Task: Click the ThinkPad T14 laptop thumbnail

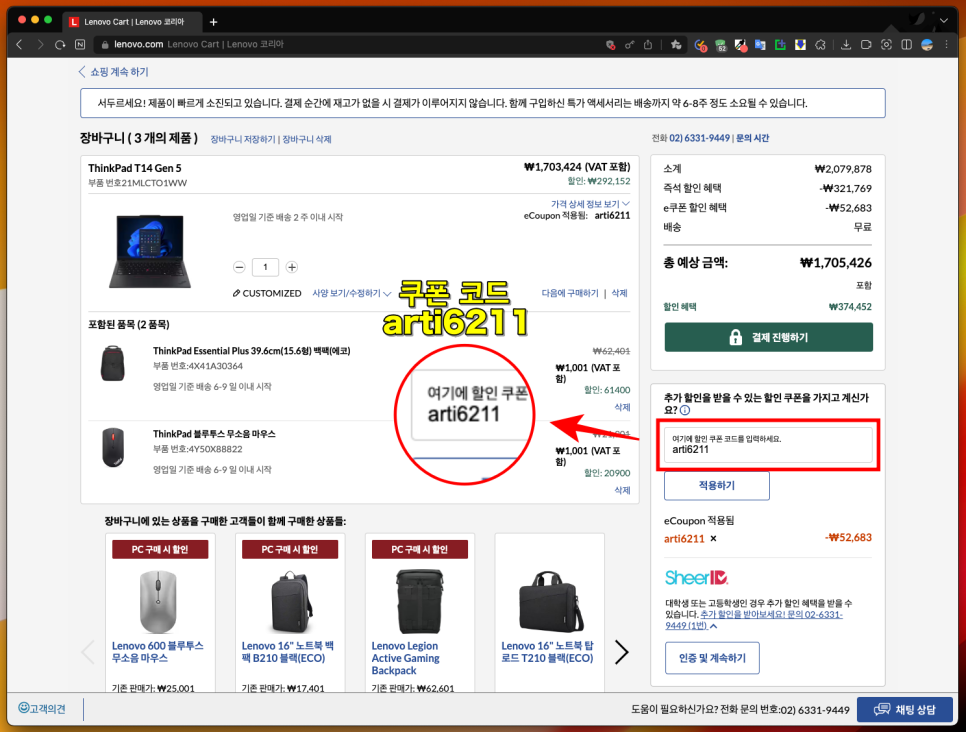Action: [149, 251]
